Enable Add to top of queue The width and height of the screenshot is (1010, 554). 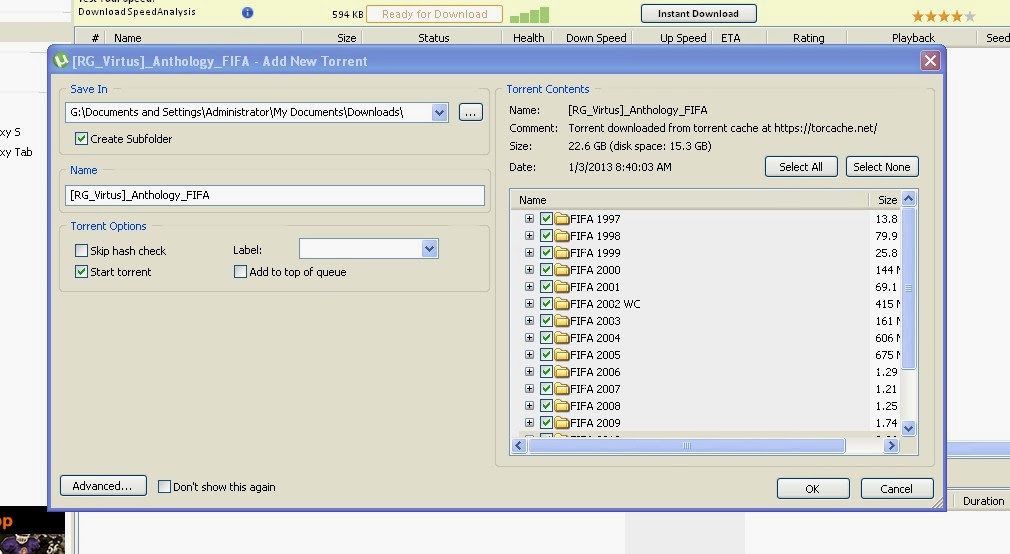click(x=240, y=272)
